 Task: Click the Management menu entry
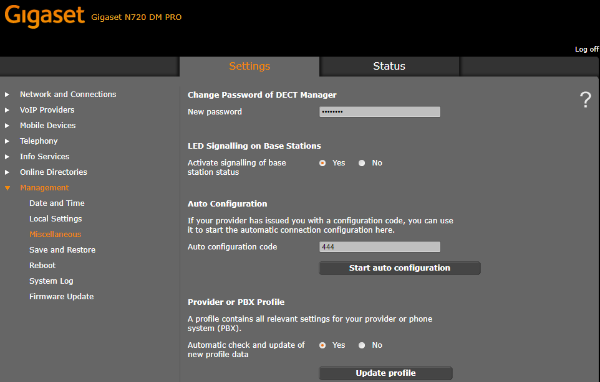click(44, 188)
